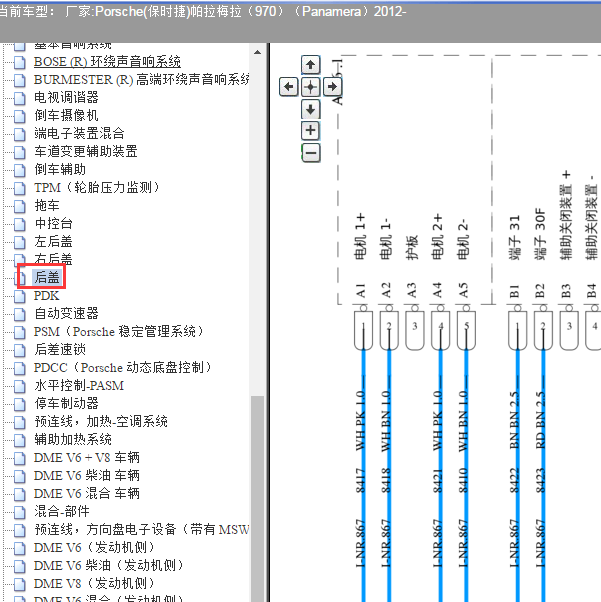Screen dimensions: 601x602
Task: Zoom out diagram with minus button
Action: pyautogui.click(x=310, y=153)
